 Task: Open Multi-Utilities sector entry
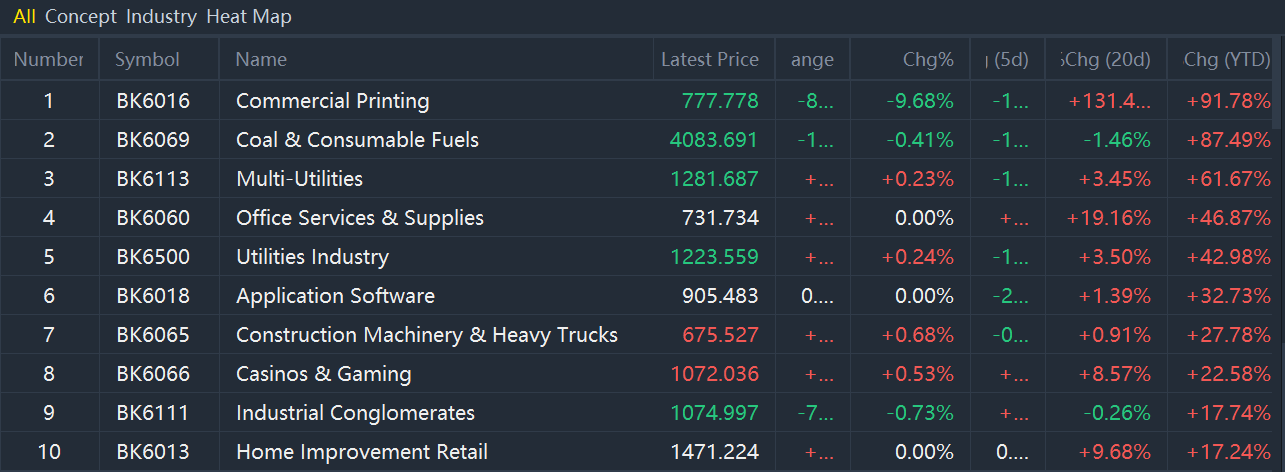[x=299, y=179]
